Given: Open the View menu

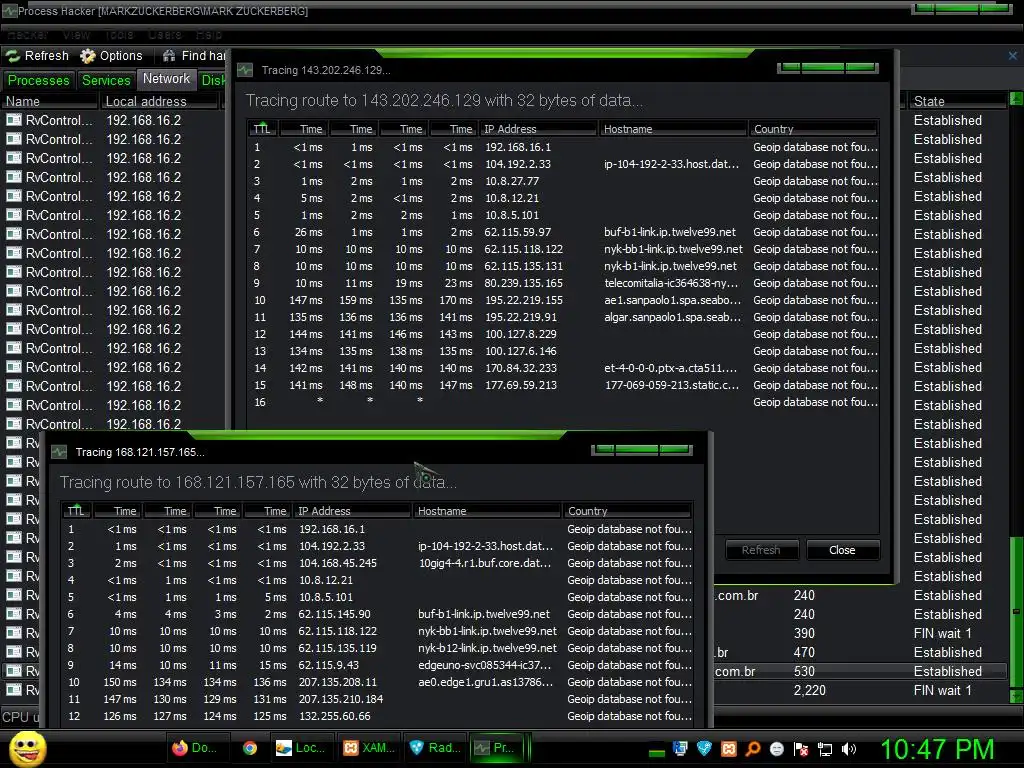Looking at the screenshot, I should 76,35.
